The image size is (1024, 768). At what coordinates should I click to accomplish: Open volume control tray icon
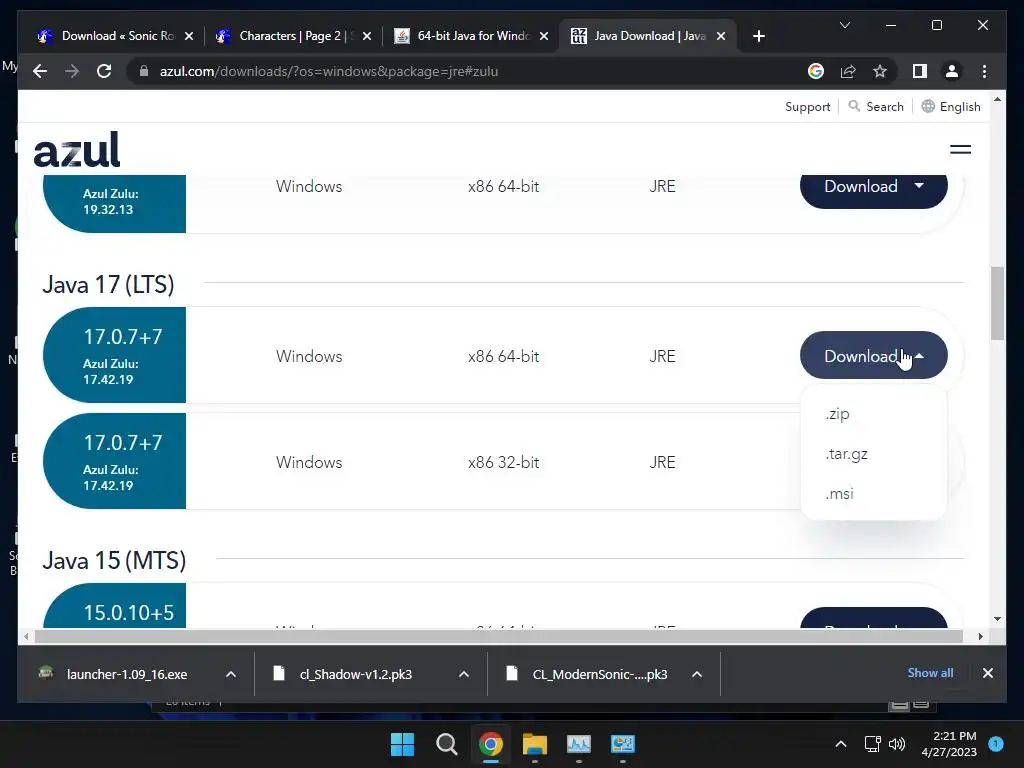tap(897, 744)
